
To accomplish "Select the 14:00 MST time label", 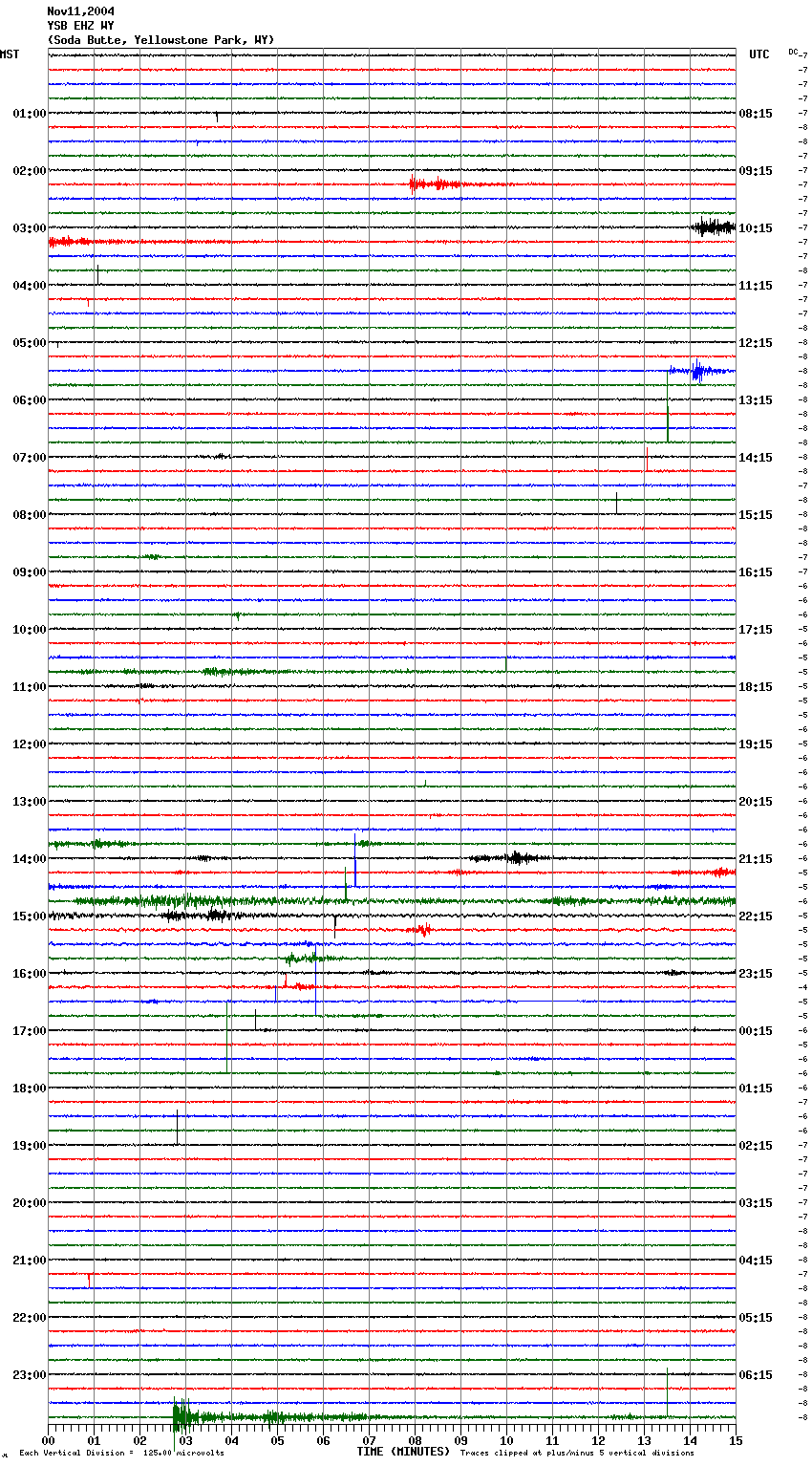I will coord(30,859).
